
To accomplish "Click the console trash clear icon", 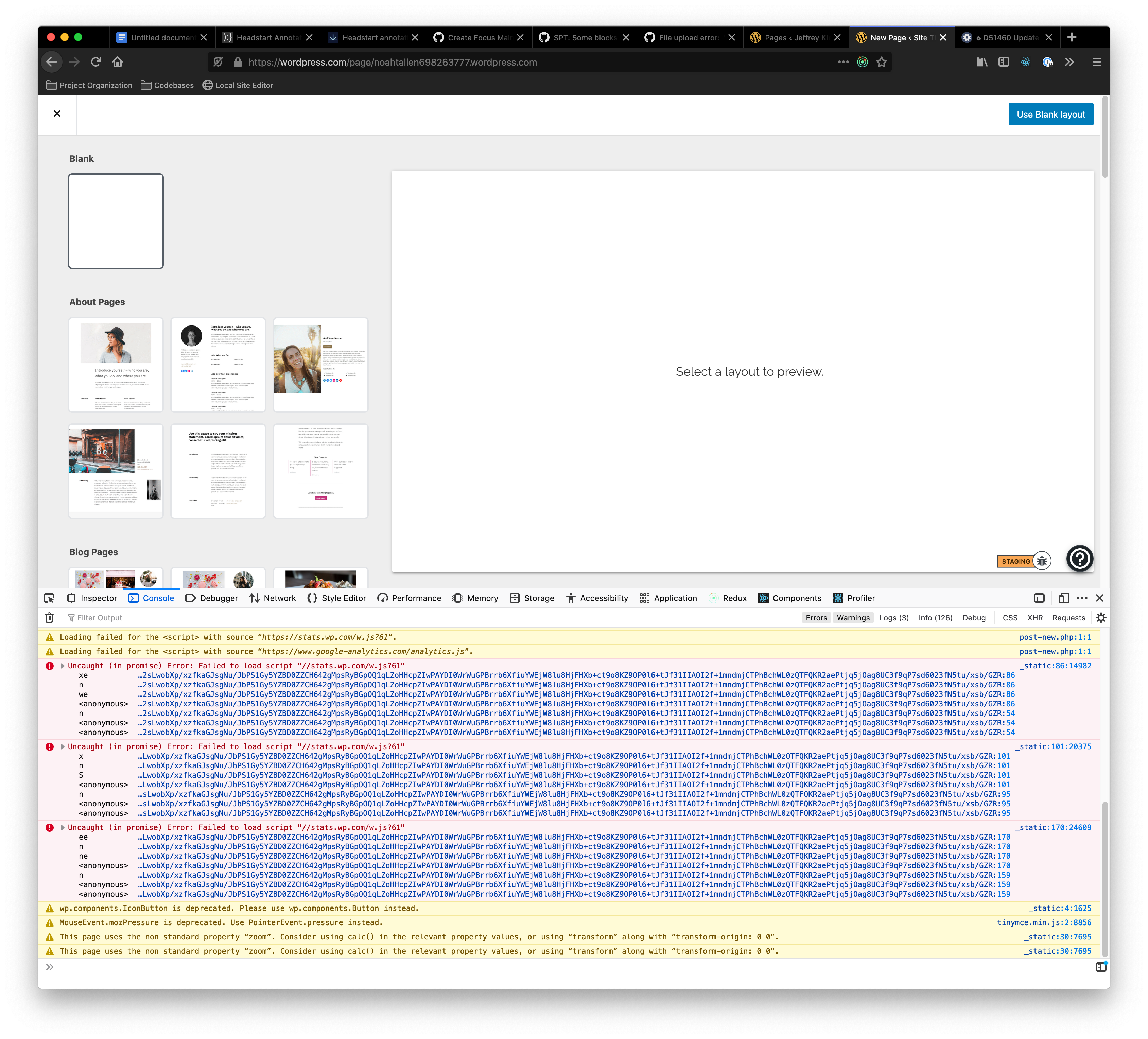I will [50, 618].
